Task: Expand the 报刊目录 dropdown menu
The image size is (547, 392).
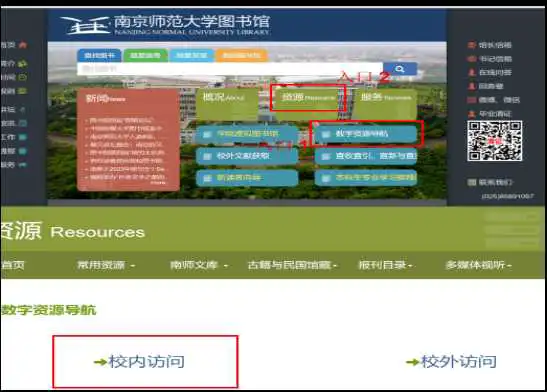Action: tap(385, 265)
